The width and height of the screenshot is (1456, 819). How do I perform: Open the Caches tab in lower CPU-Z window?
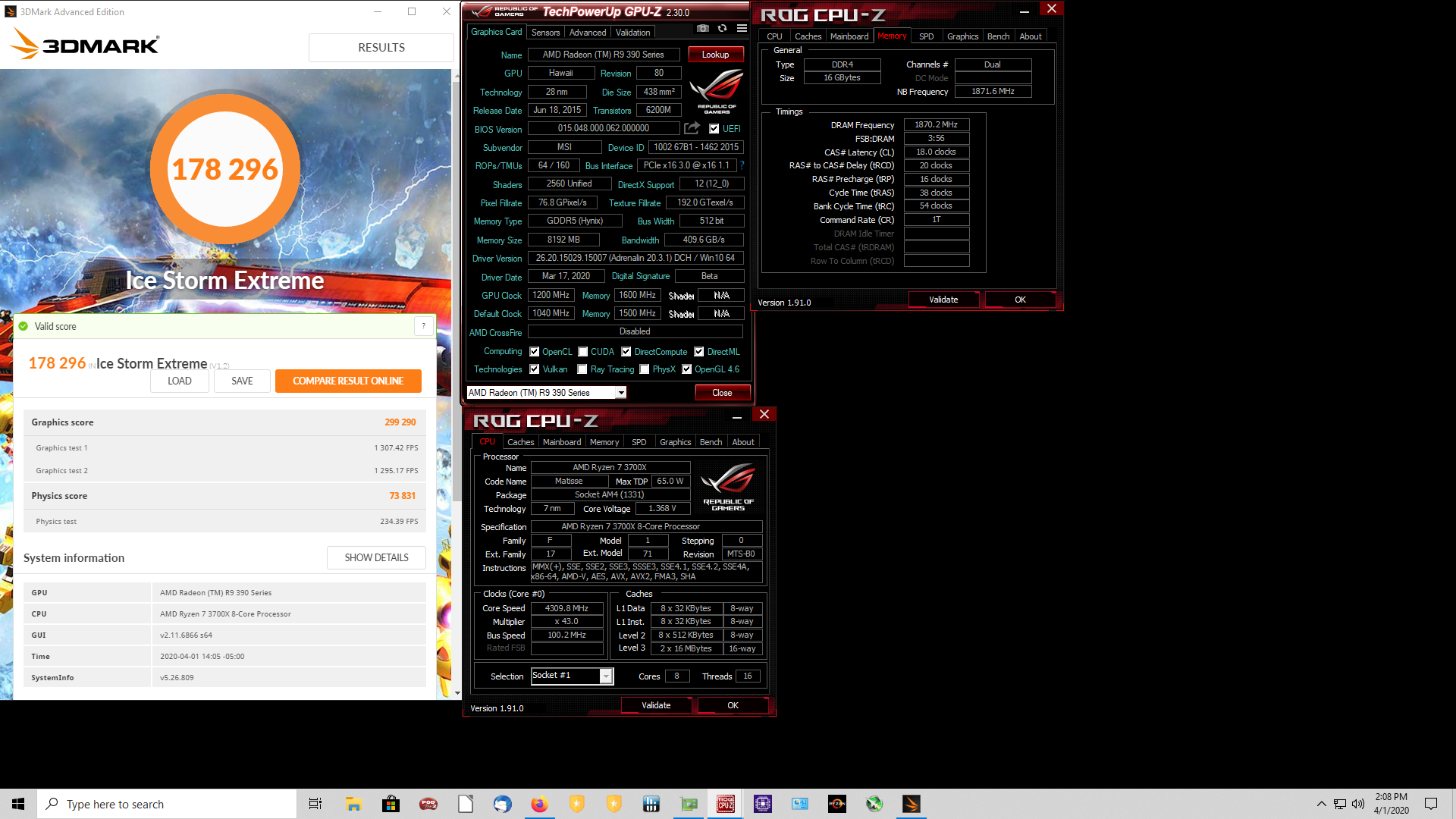pyautogui.click(x=521, y=442)
